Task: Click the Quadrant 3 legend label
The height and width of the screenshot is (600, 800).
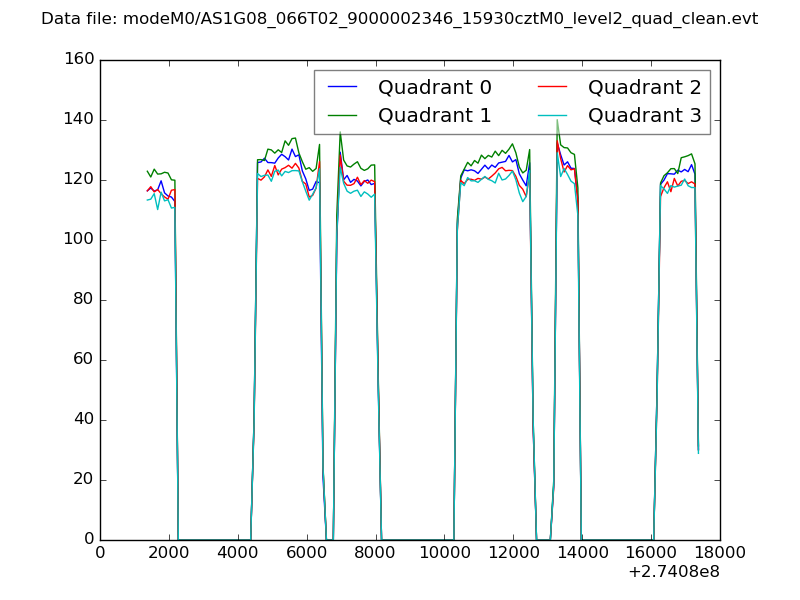Action: pyautogui.click(x=644, y=115)
